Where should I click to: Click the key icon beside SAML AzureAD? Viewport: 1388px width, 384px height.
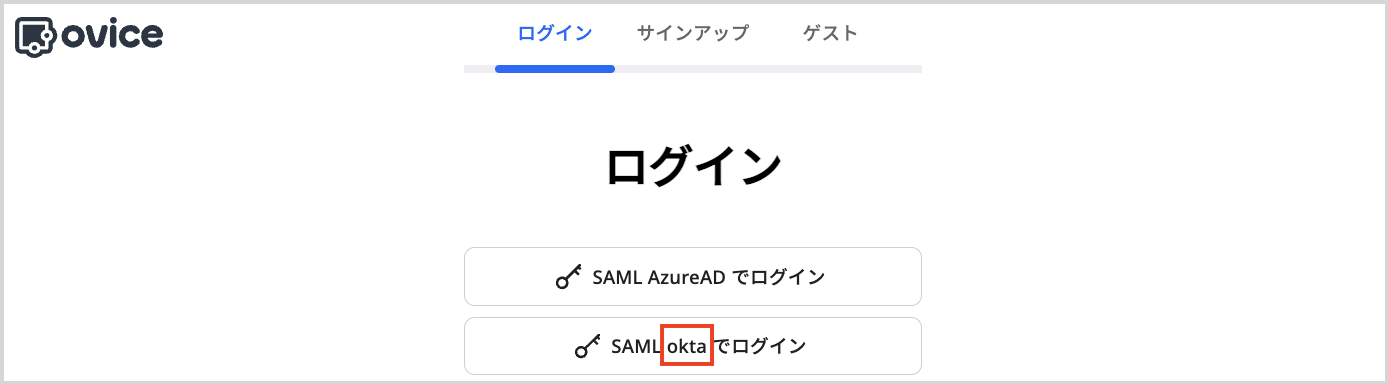point(569,278)
